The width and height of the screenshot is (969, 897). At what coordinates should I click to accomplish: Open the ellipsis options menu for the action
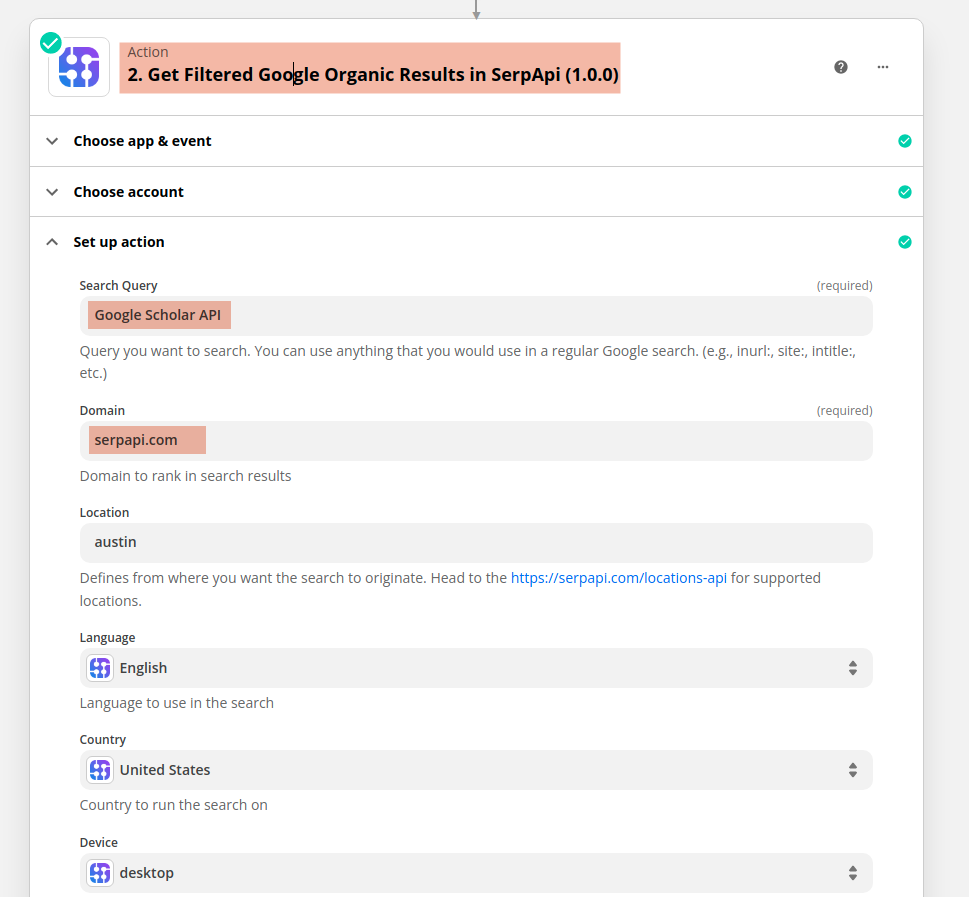882,67
